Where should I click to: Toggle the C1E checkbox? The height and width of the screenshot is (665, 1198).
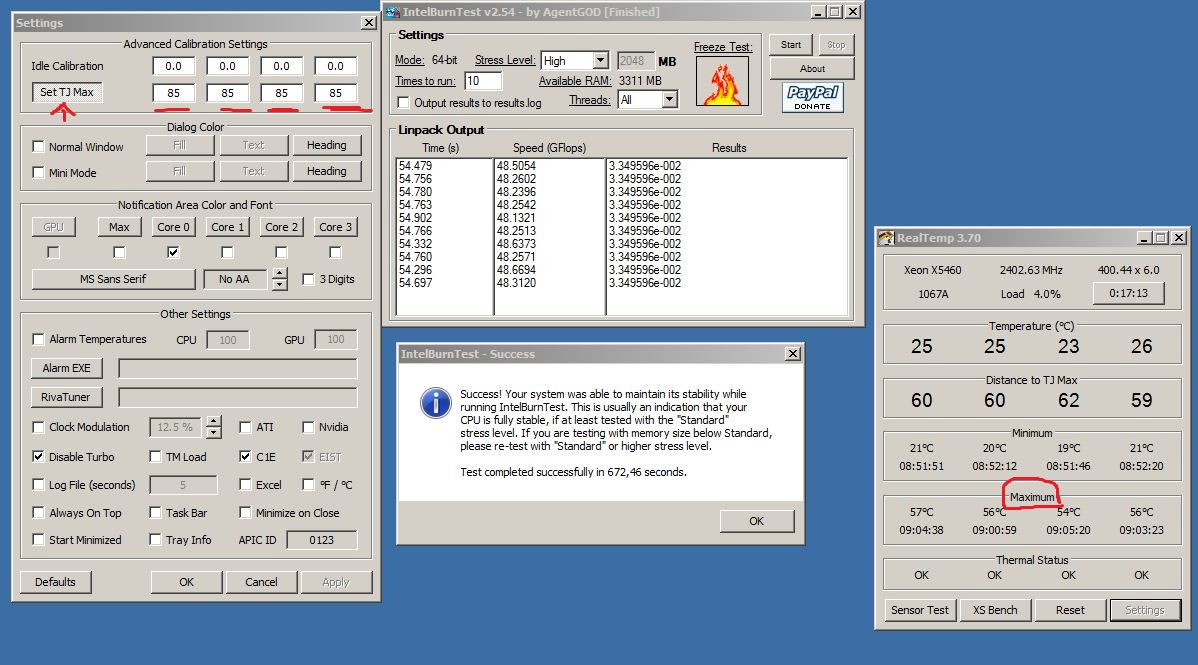tap(245, 456)
